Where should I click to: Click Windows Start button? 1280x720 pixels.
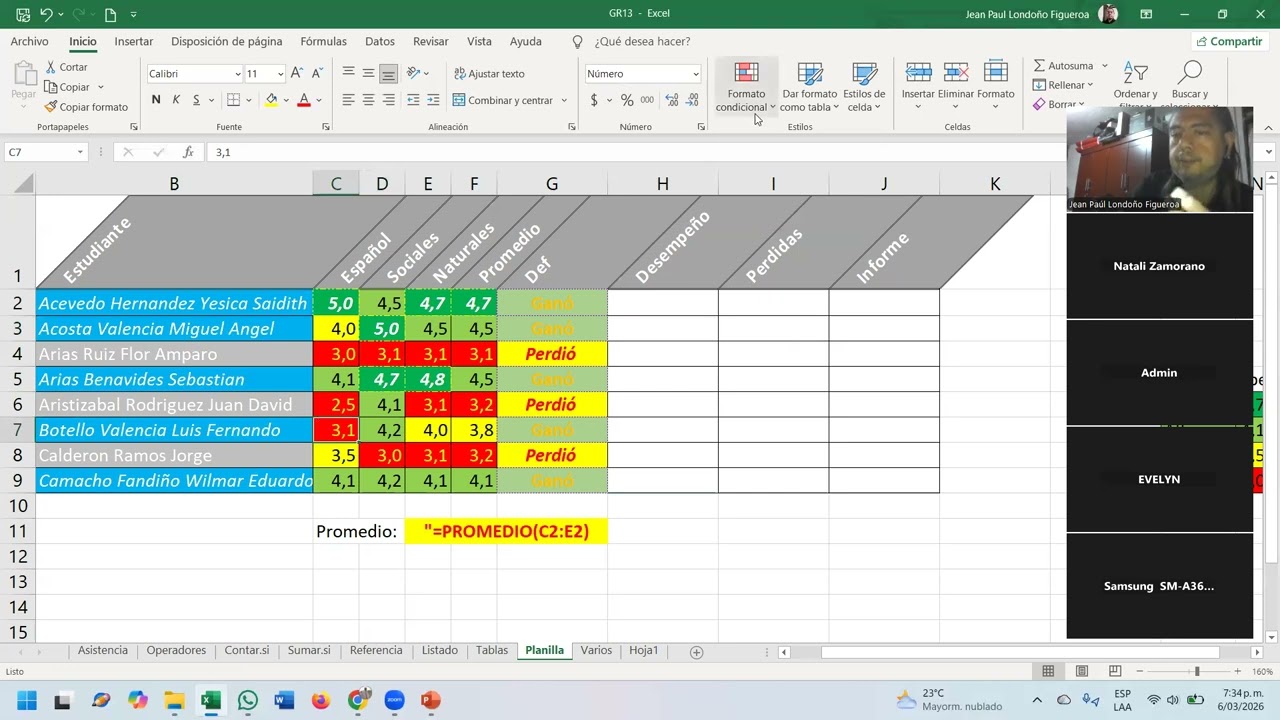tap(27, 700)
